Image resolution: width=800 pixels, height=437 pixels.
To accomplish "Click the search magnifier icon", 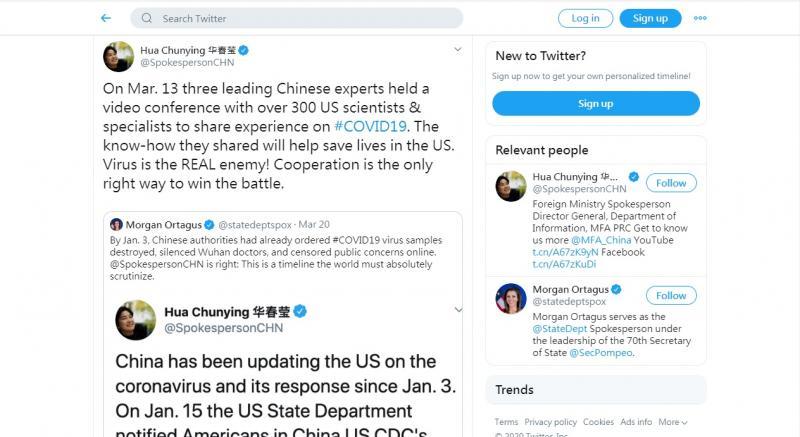I will [x=147, y=18].
